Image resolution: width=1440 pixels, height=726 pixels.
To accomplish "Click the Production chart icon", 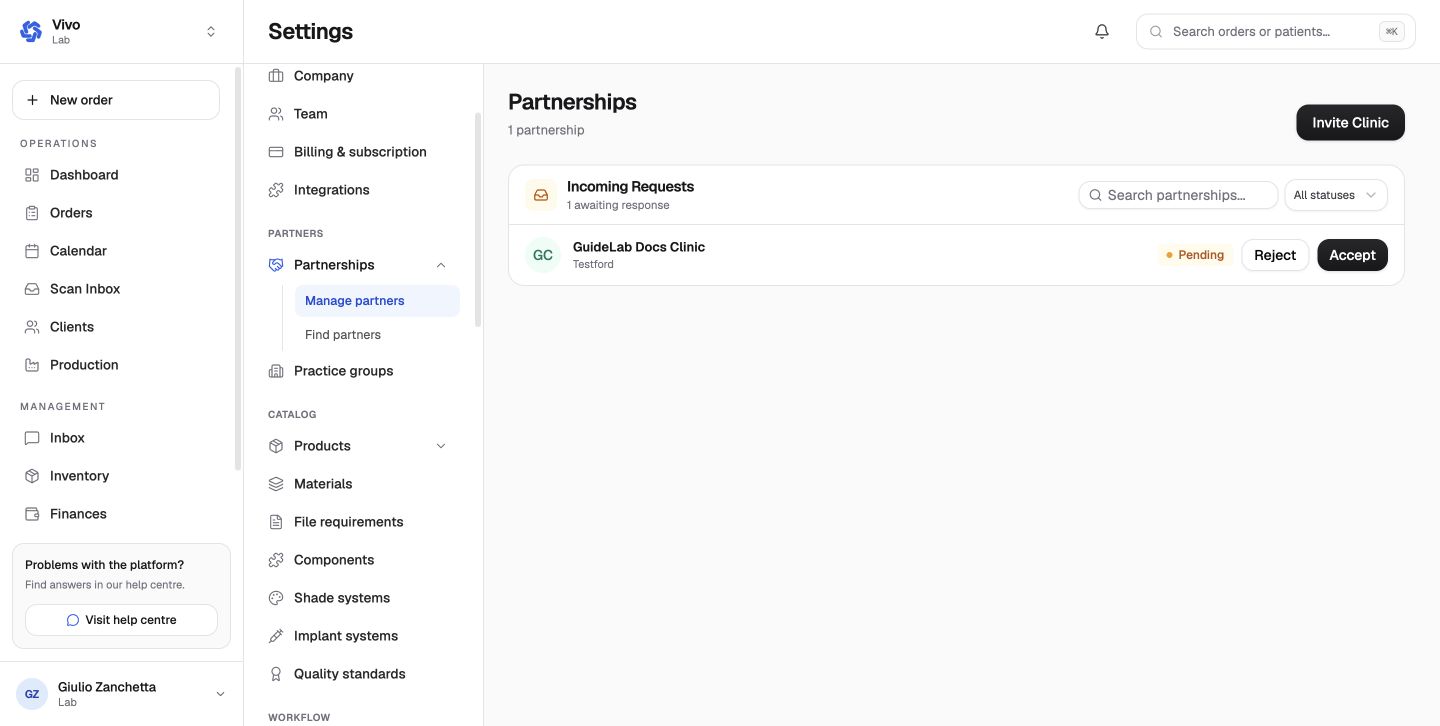I will coord(32,365).
